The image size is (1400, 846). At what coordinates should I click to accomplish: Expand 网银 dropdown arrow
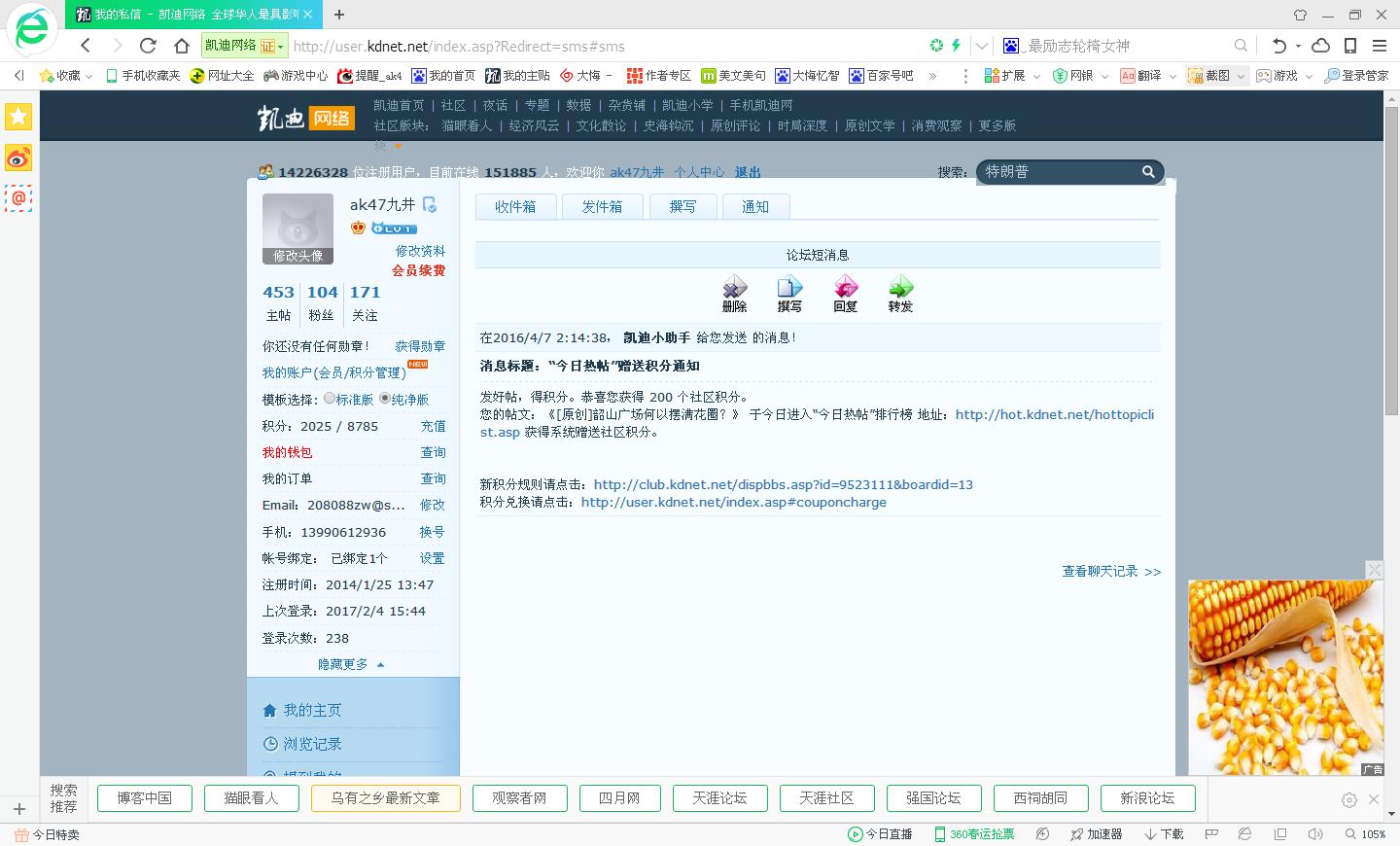(x=1104, y=76)
